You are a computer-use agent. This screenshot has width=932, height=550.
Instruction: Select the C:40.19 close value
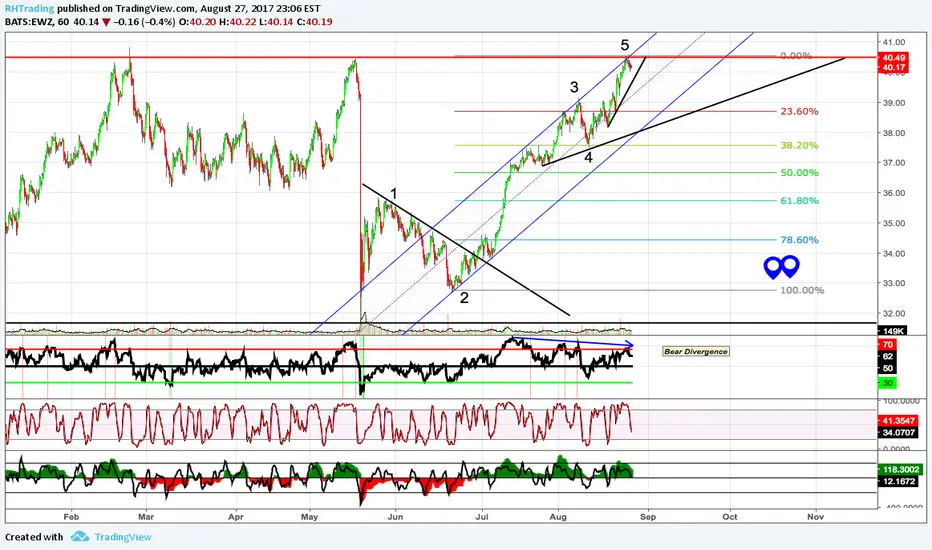[x=314, y=22]
